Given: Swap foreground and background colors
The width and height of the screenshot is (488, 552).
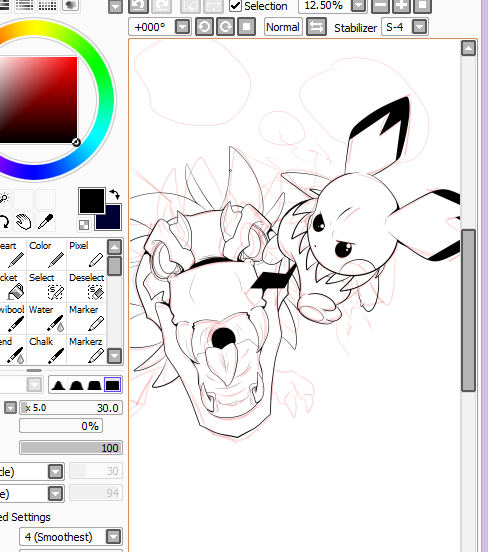Looking at the screenshot, I should (115, 194).
